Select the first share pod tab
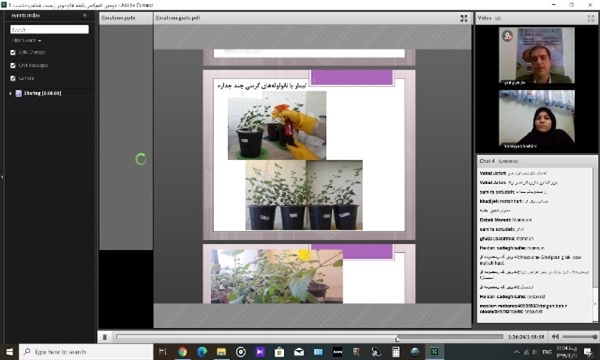 pyautogui.click(x=126, y=18)
